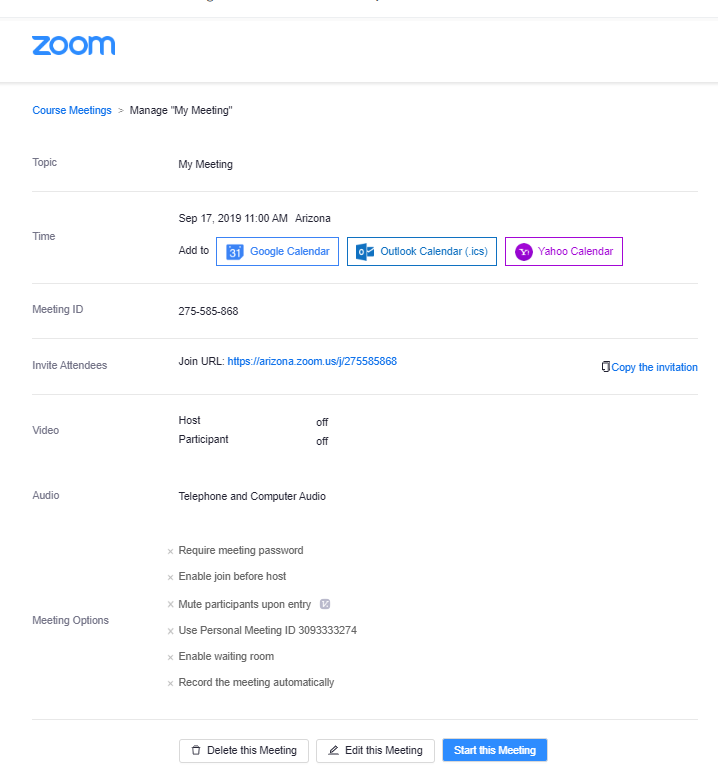Screen dimensions: 718x768
Task: Select the Sep 17, 2019 11:00 AM time
Action: pyautogui.click(x=233, y=218)
